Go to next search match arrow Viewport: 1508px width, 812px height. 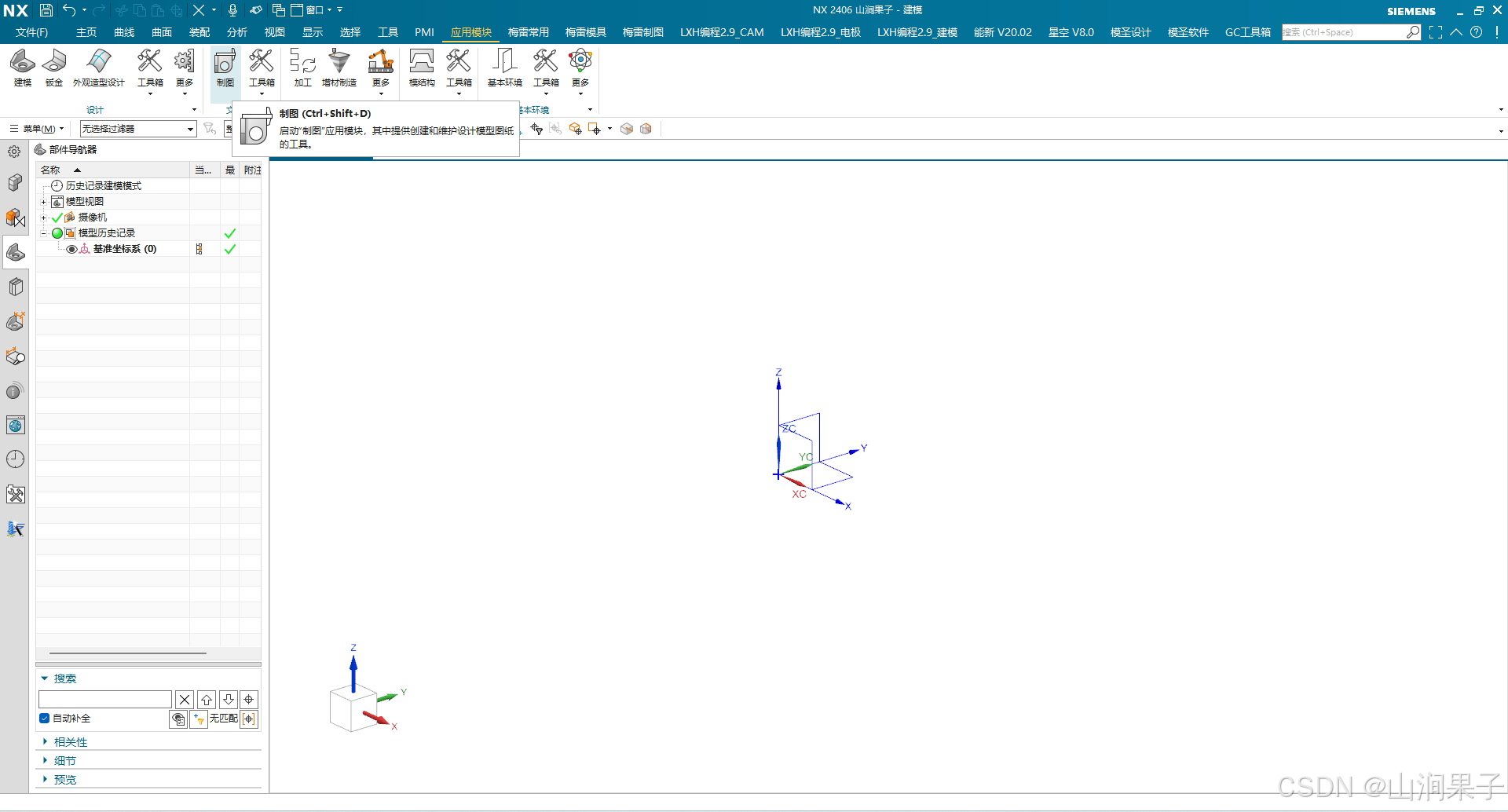(x=229, y=700)
